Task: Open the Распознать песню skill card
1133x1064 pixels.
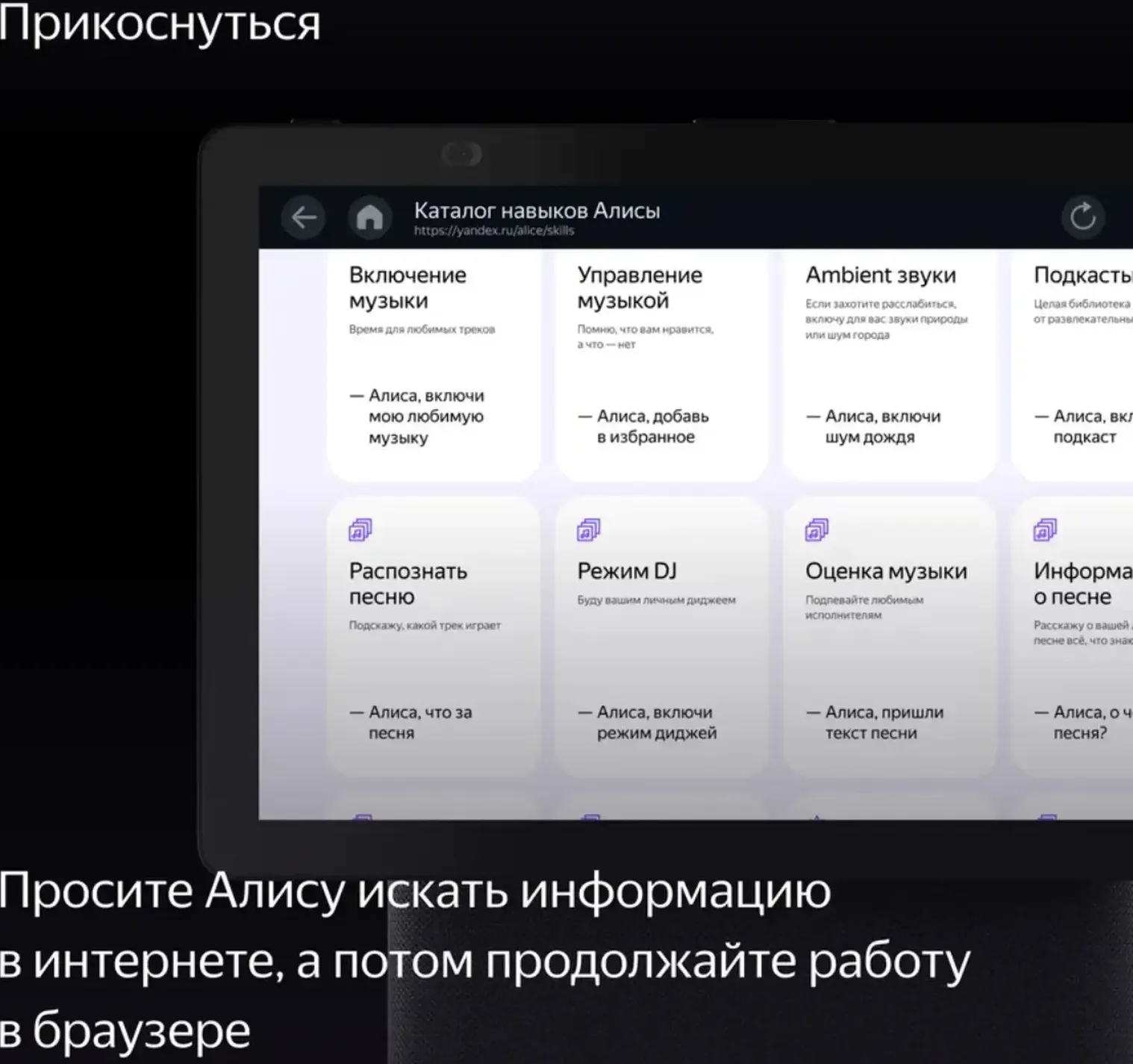Action: (x=434, y=637)
